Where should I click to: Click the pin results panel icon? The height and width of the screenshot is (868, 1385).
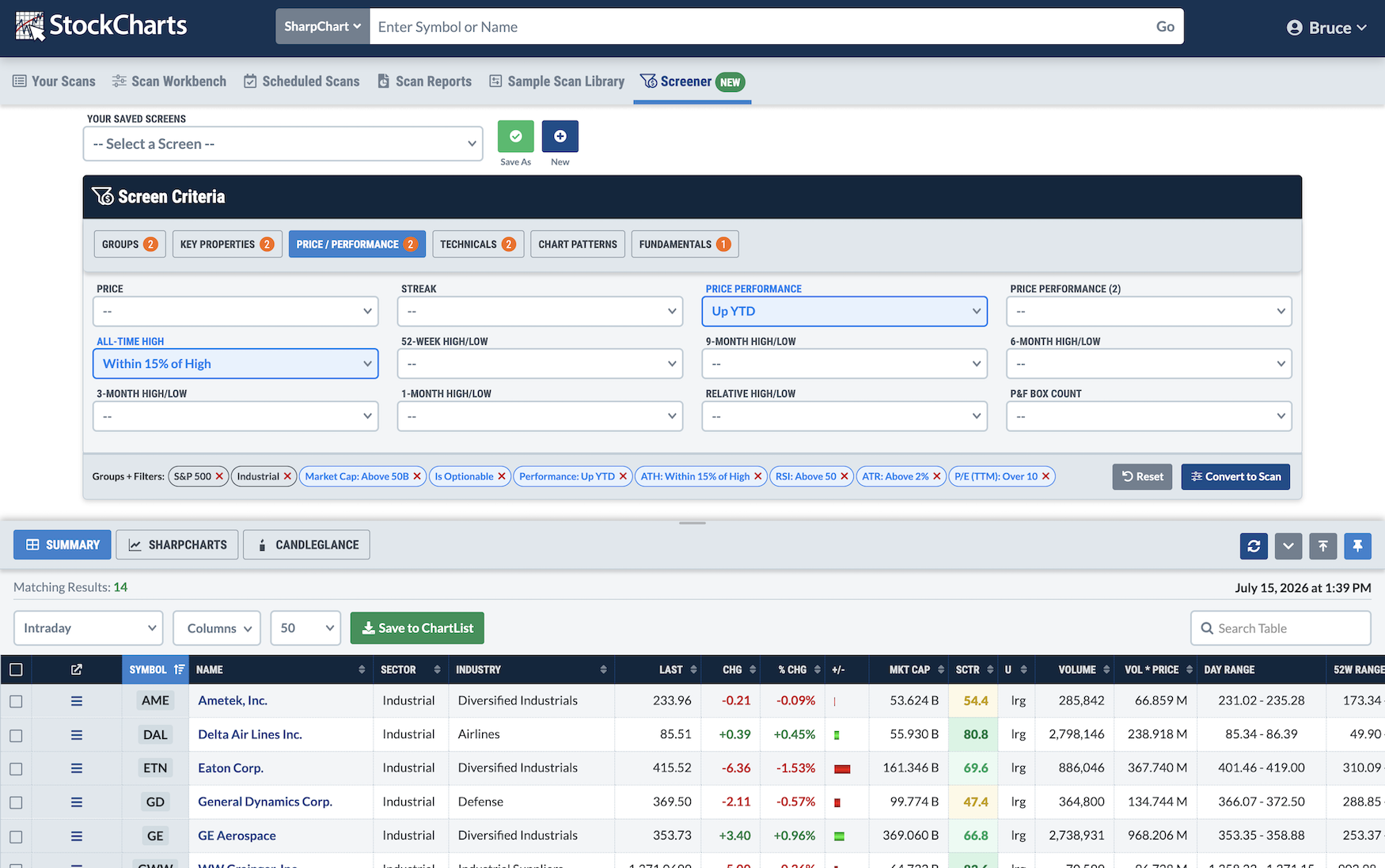(1357, 546)
